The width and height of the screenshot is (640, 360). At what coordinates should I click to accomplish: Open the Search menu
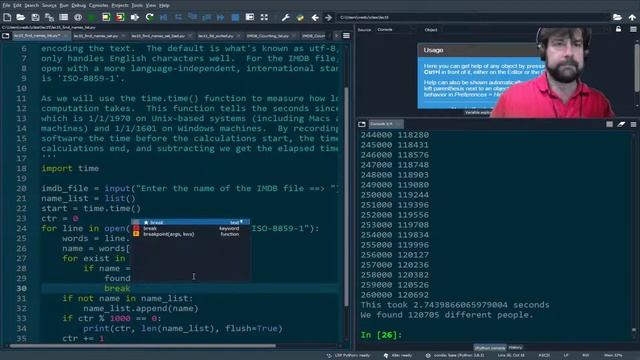point(31,5)
